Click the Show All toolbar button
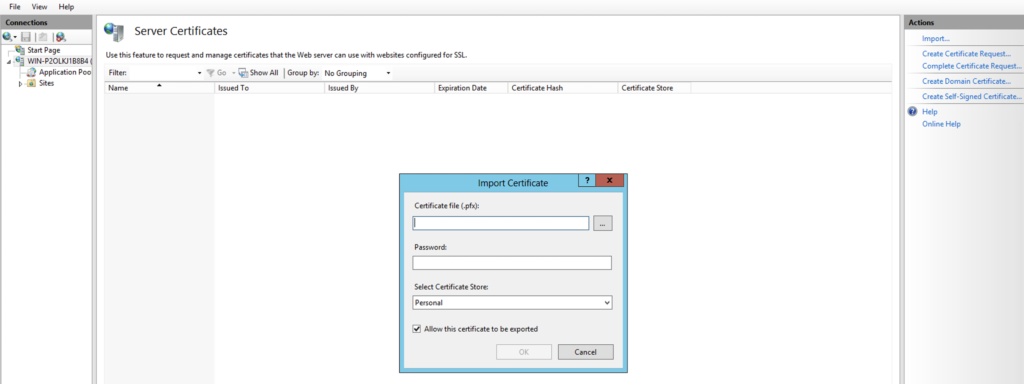Image resolution: width=1024 pixels, height=384 pixels. [x=259, y=73]
